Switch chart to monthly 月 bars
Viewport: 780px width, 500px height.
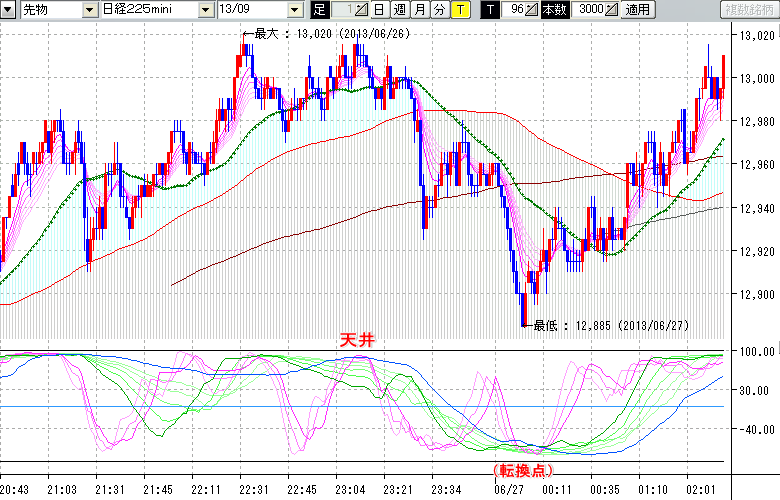[420, 10]
